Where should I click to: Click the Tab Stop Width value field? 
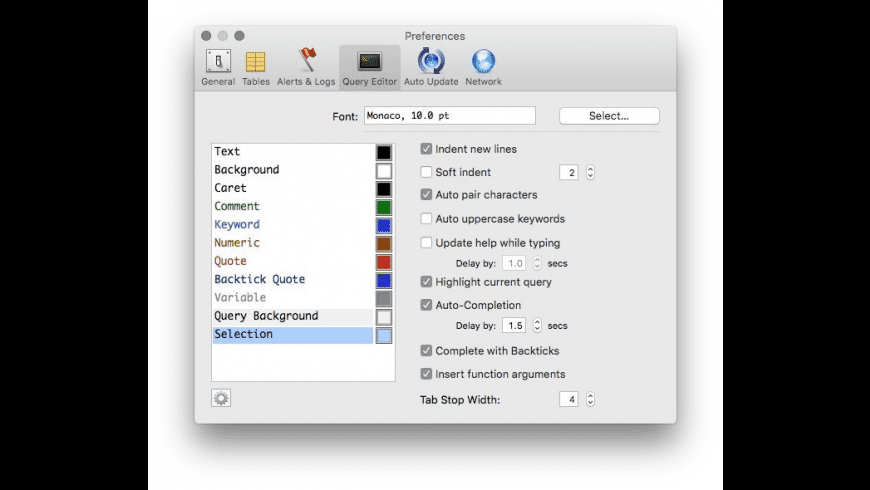pyautogui.click(x=569, y=399)
